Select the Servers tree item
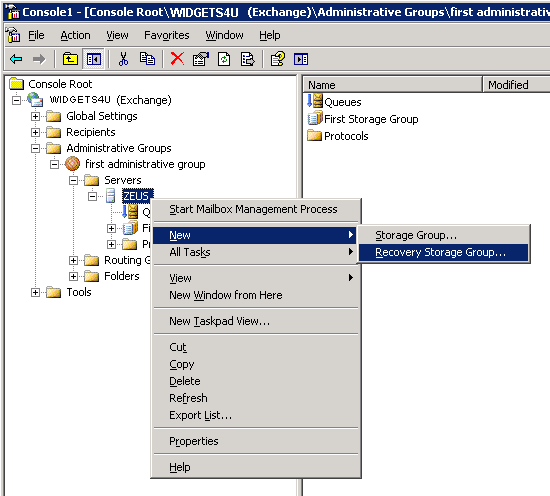This screenshot has width=550, height=496. pos(123,180)
